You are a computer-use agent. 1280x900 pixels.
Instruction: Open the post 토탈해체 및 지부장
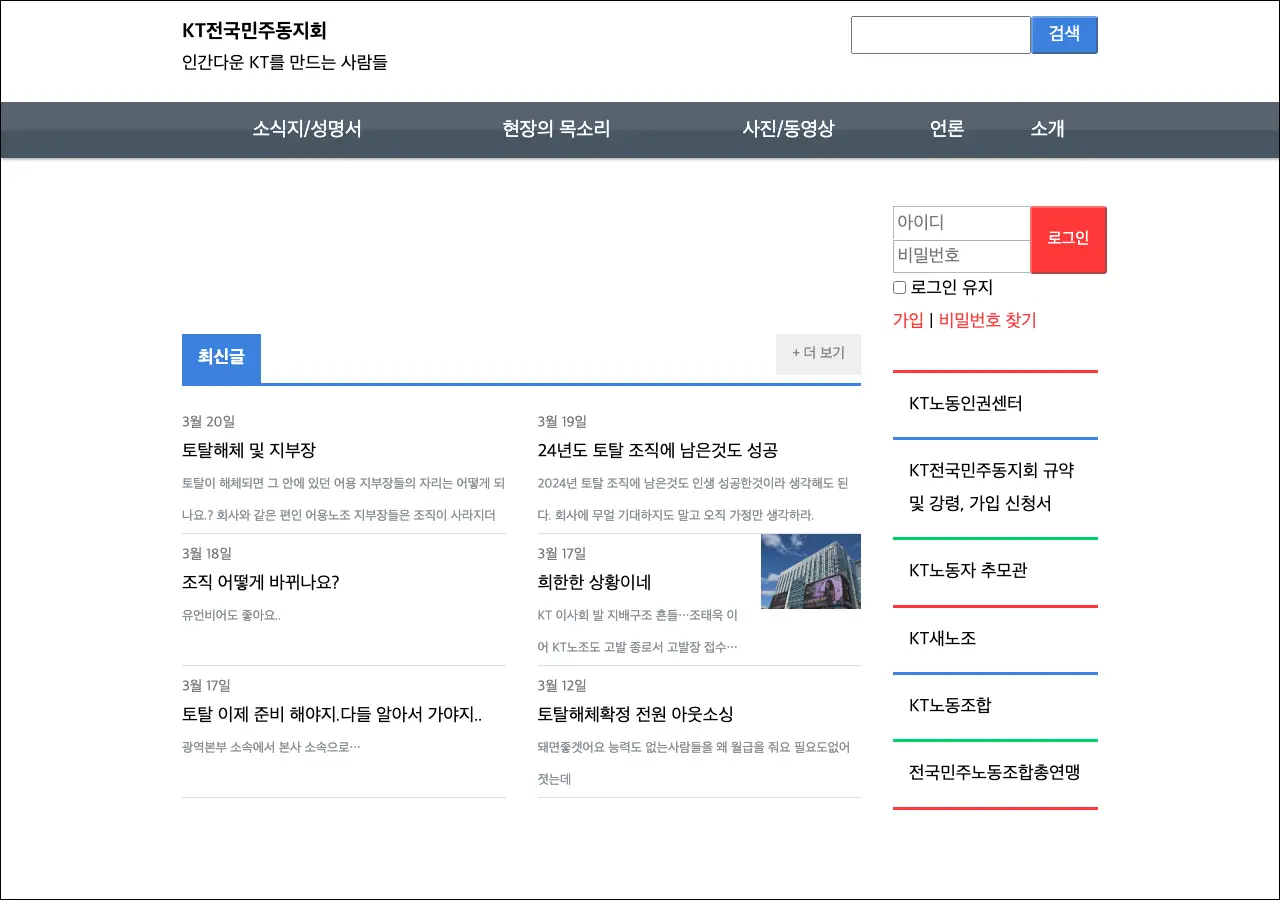249,450
